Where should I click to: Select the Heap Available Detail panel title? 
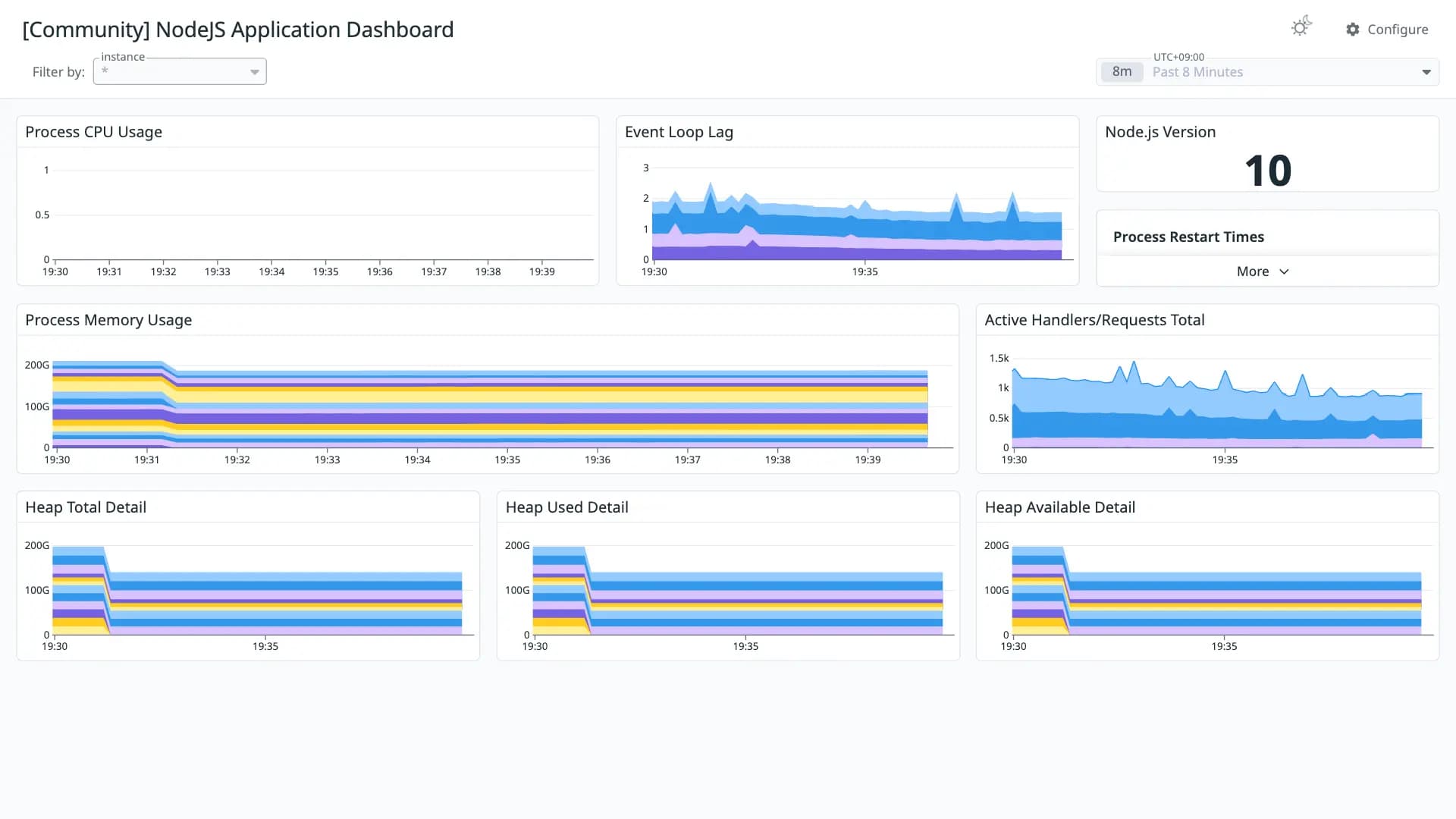[x=1059, y=507]
